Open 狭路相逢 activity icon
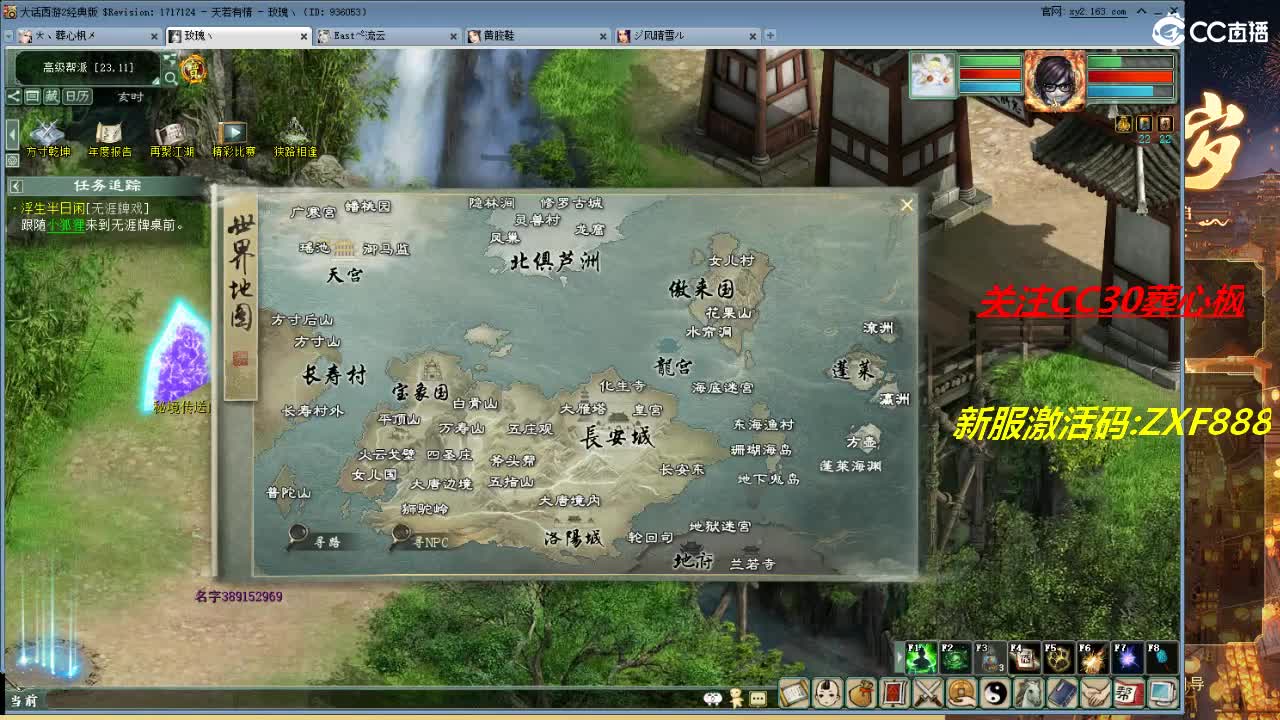 (295, 140)
